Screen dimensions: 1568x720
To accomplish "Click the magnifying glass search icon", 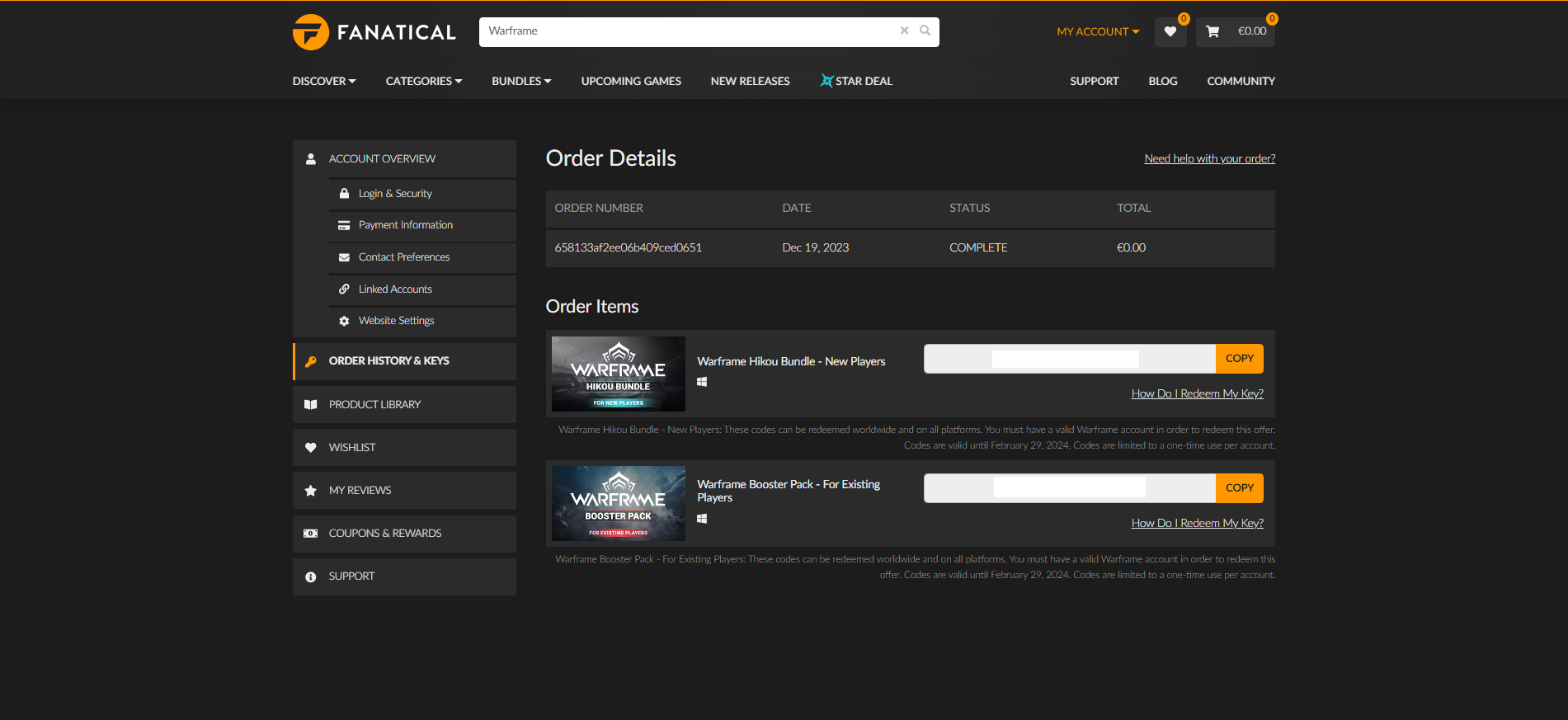I will coord(925,31).
